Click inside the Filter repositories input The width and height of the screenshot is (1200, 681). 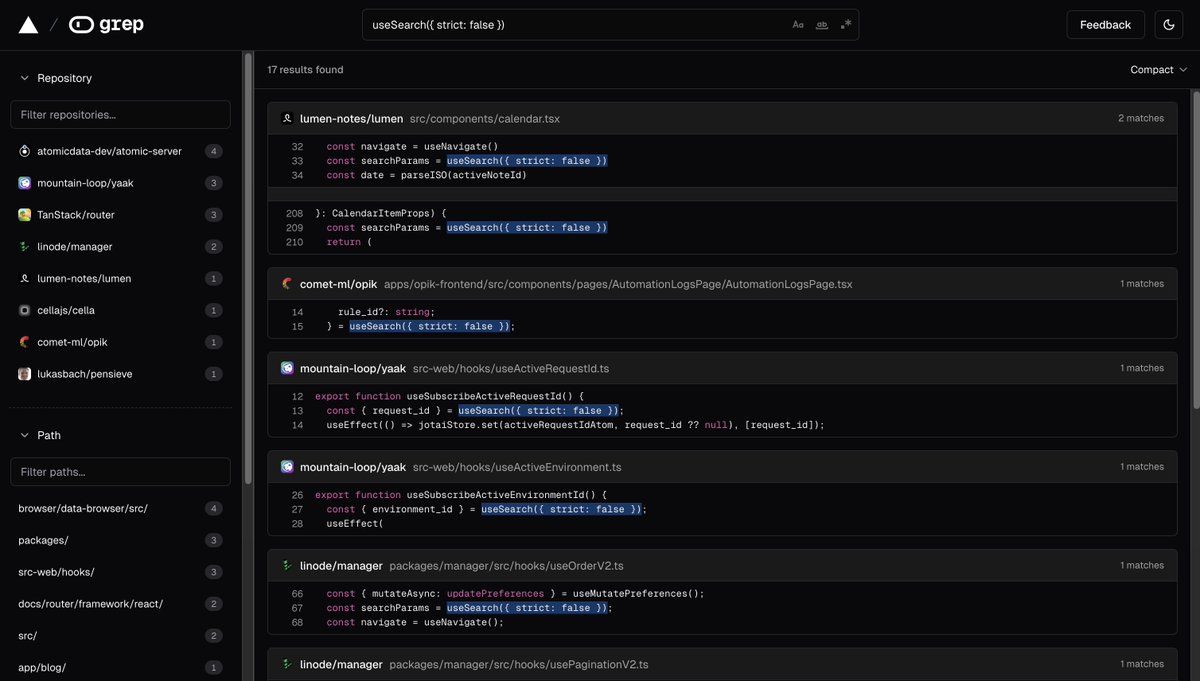click(x=119, y=113)
